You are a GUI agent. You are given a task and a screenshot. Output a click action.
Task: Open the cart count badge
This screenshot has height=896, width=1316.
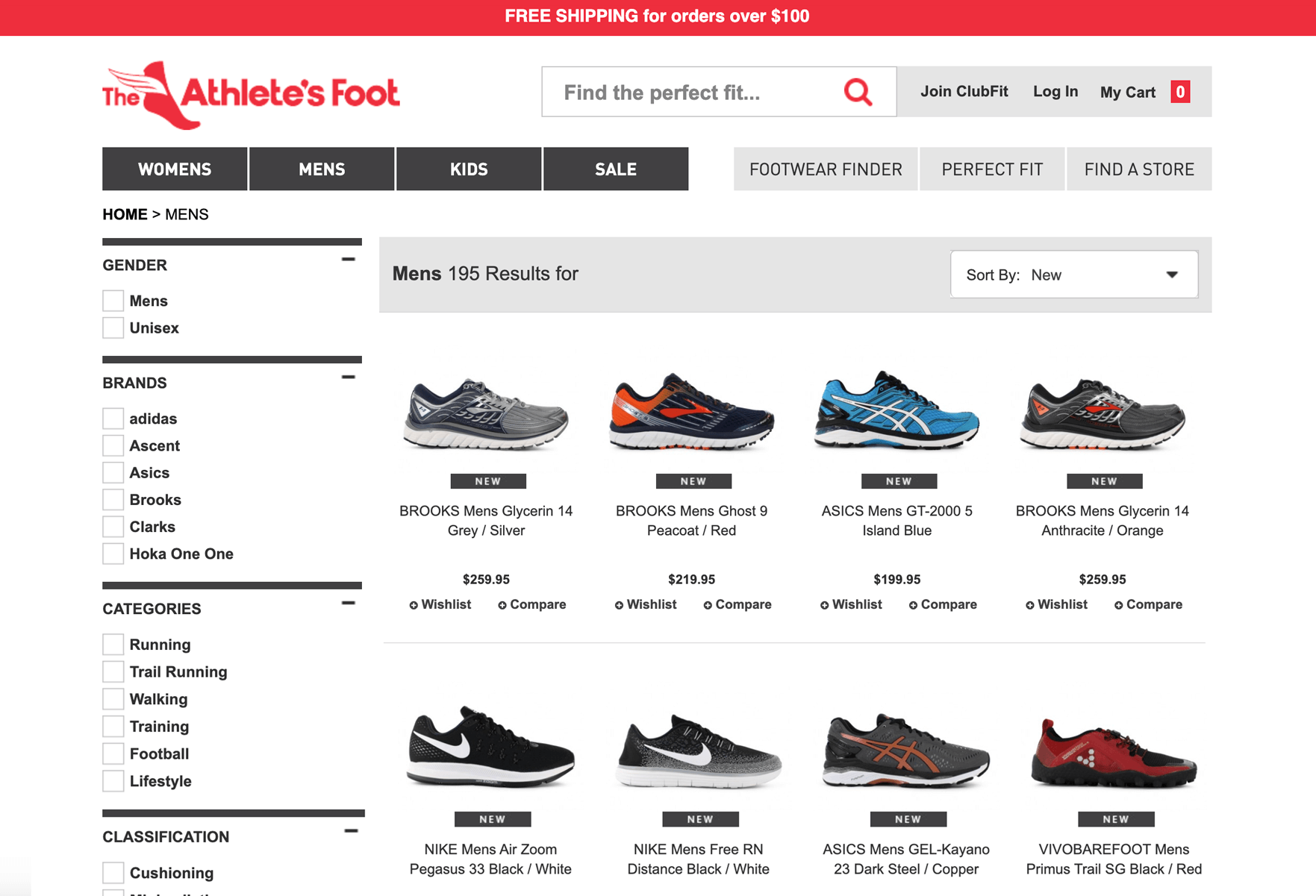(x=1180, y=92)
